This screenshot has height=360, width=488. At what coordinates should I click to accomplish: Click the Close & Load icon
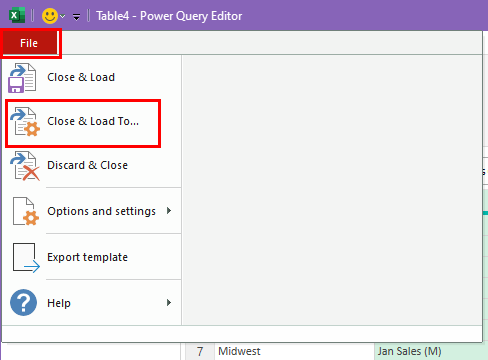pyautogui.click(x=22, y=78)
